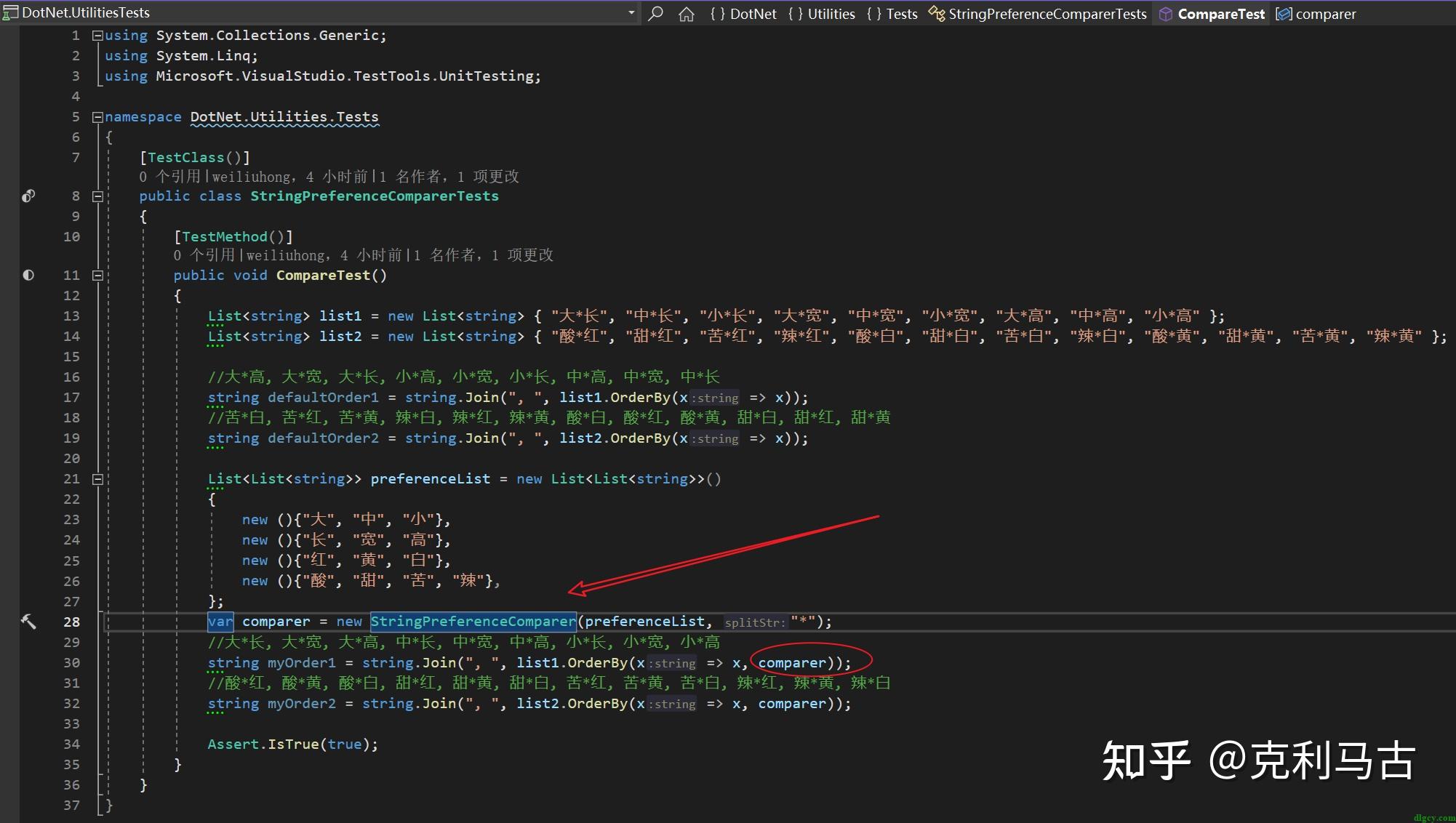
Task: Click the test status icon beside line 8
Action: [28, 196]
